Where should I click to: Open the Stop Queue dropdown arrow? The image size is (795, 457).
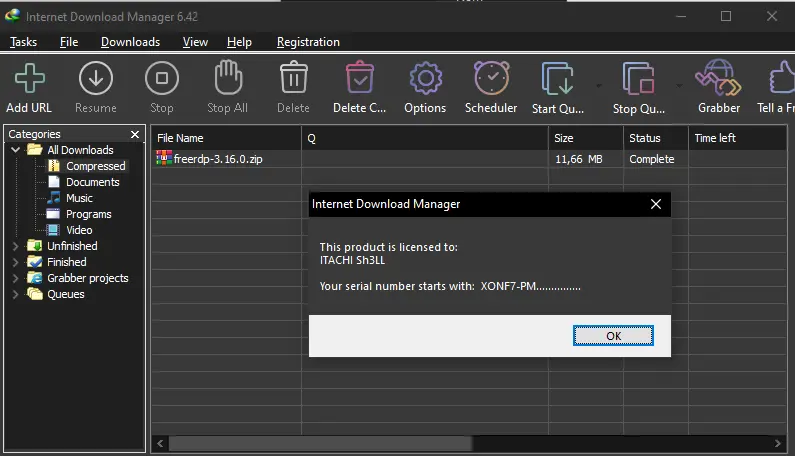(679, 86)
